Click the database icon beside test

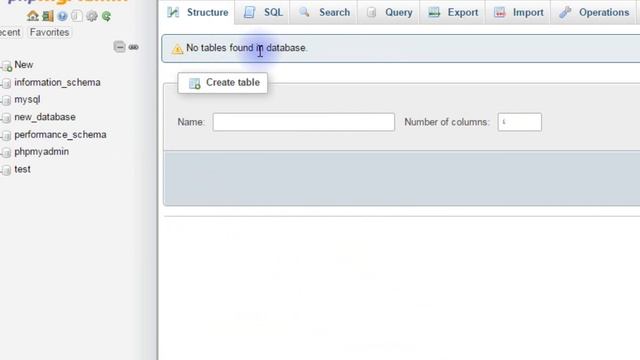click(x=6, y=170)
